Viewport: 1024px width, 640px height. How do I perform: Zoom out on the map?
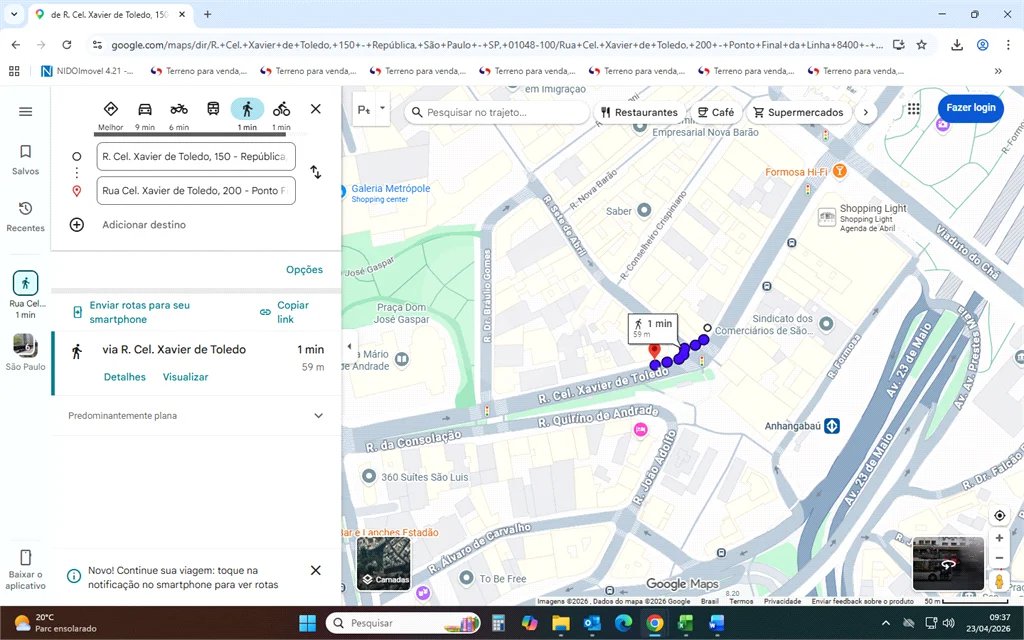999,558
